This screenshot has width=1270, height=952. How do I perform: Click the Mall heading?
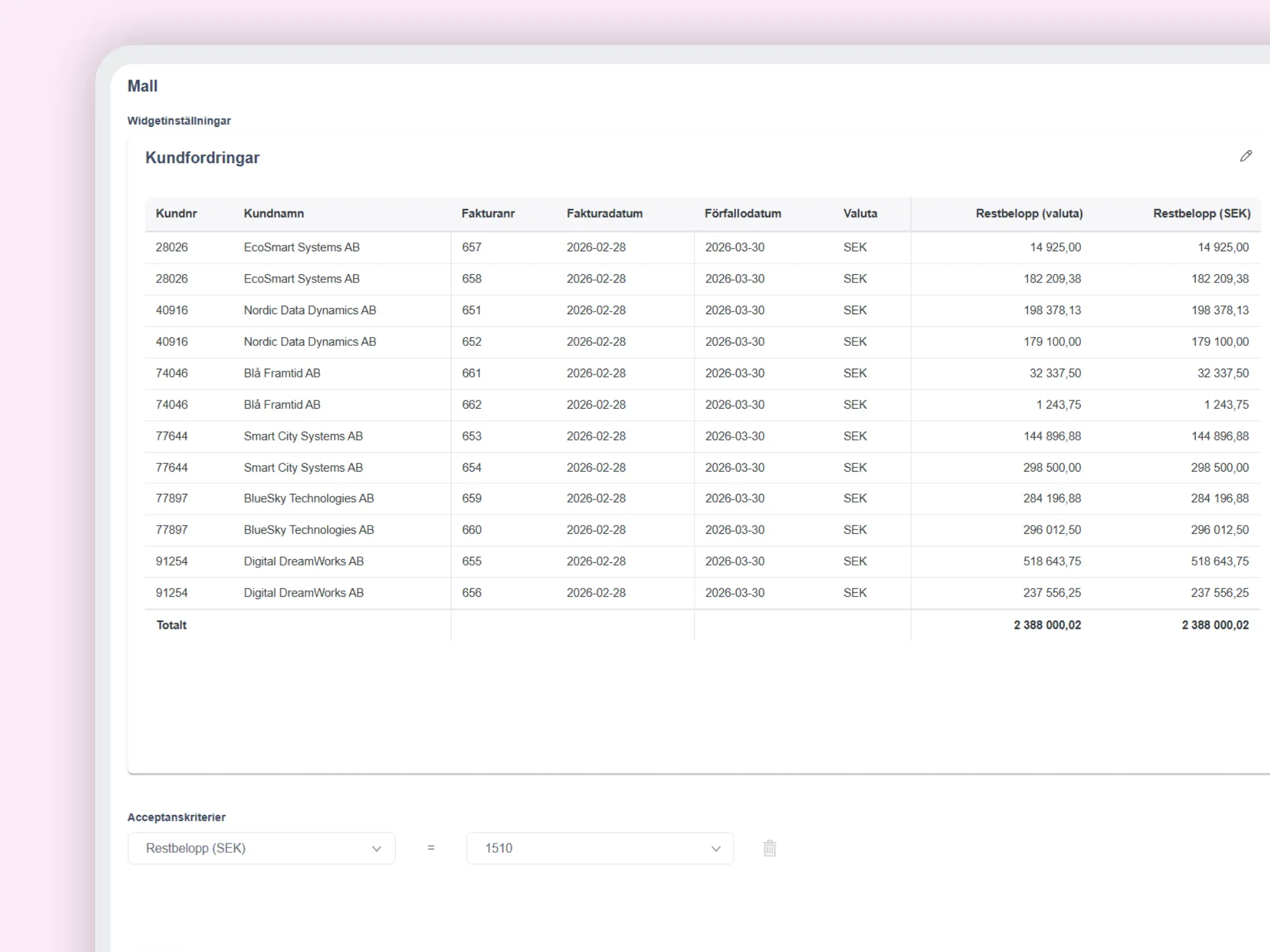pos(142,86)
